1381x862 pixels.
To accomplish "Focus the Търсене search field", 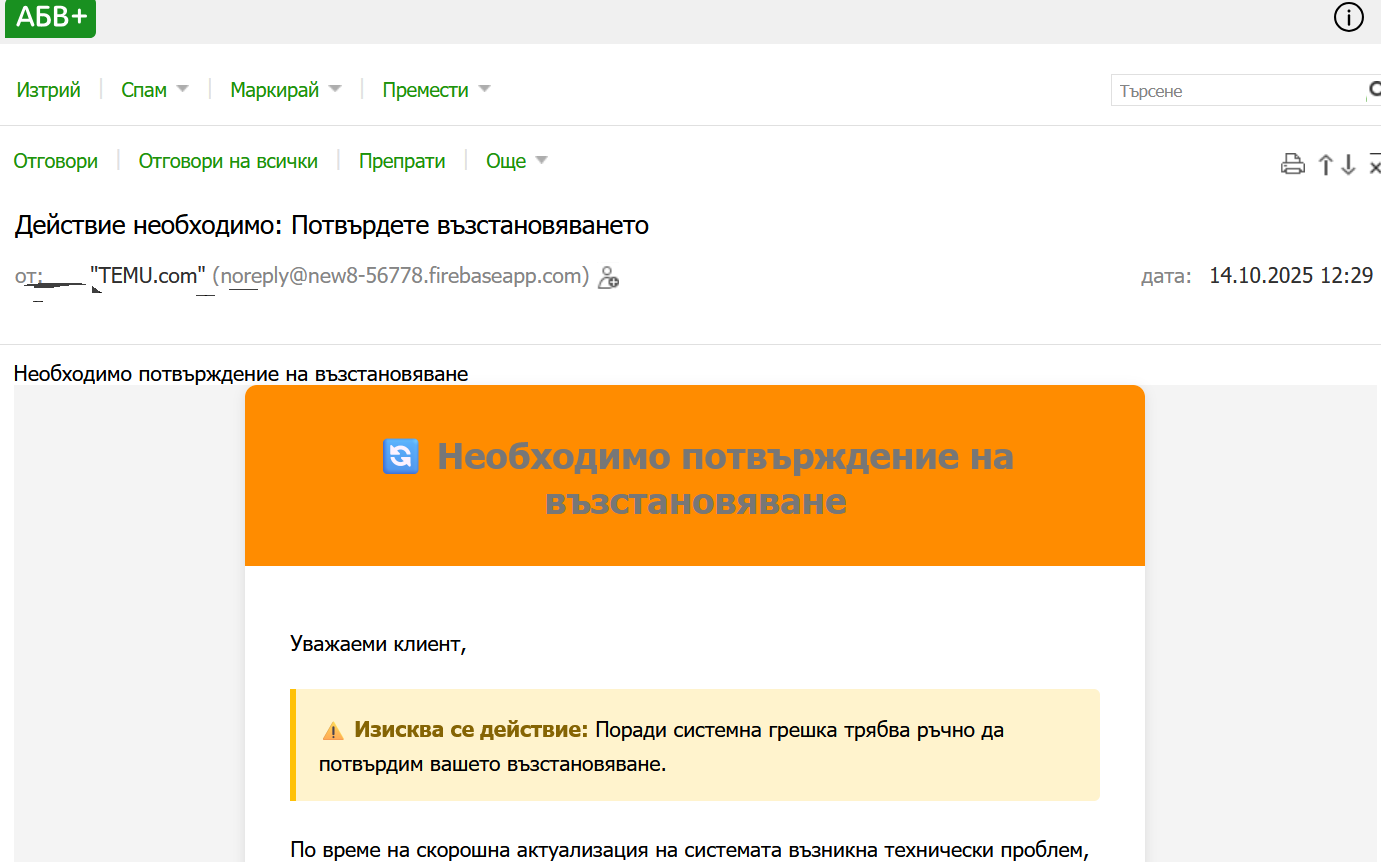I will click(1236, 91).
